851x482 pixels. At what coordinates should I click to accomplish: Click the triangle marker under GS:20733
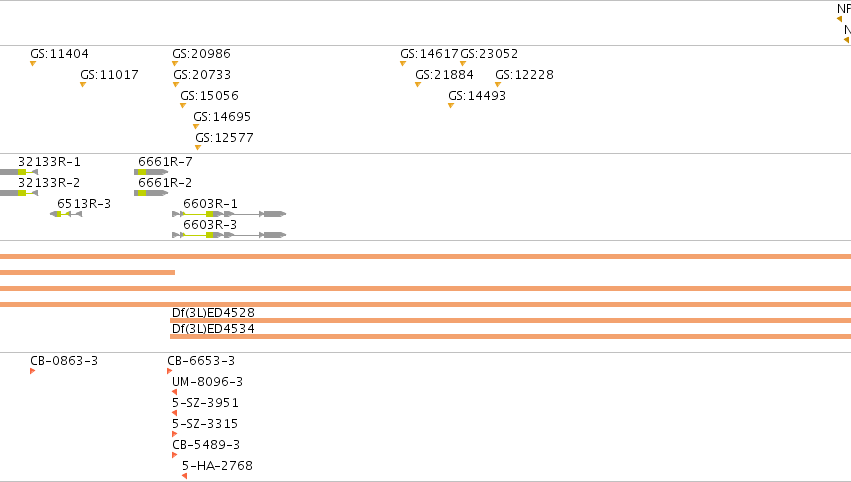pos(176,85)
